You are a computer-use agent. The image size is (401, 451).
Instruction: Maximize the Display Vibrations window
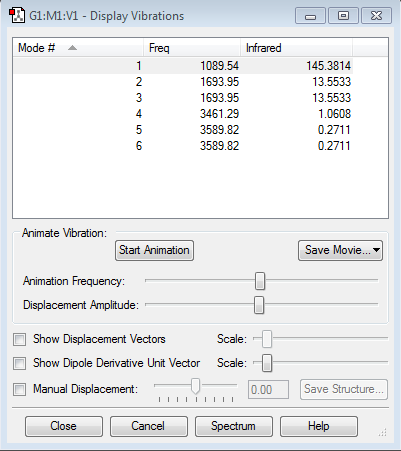click(x=343, y=16)
